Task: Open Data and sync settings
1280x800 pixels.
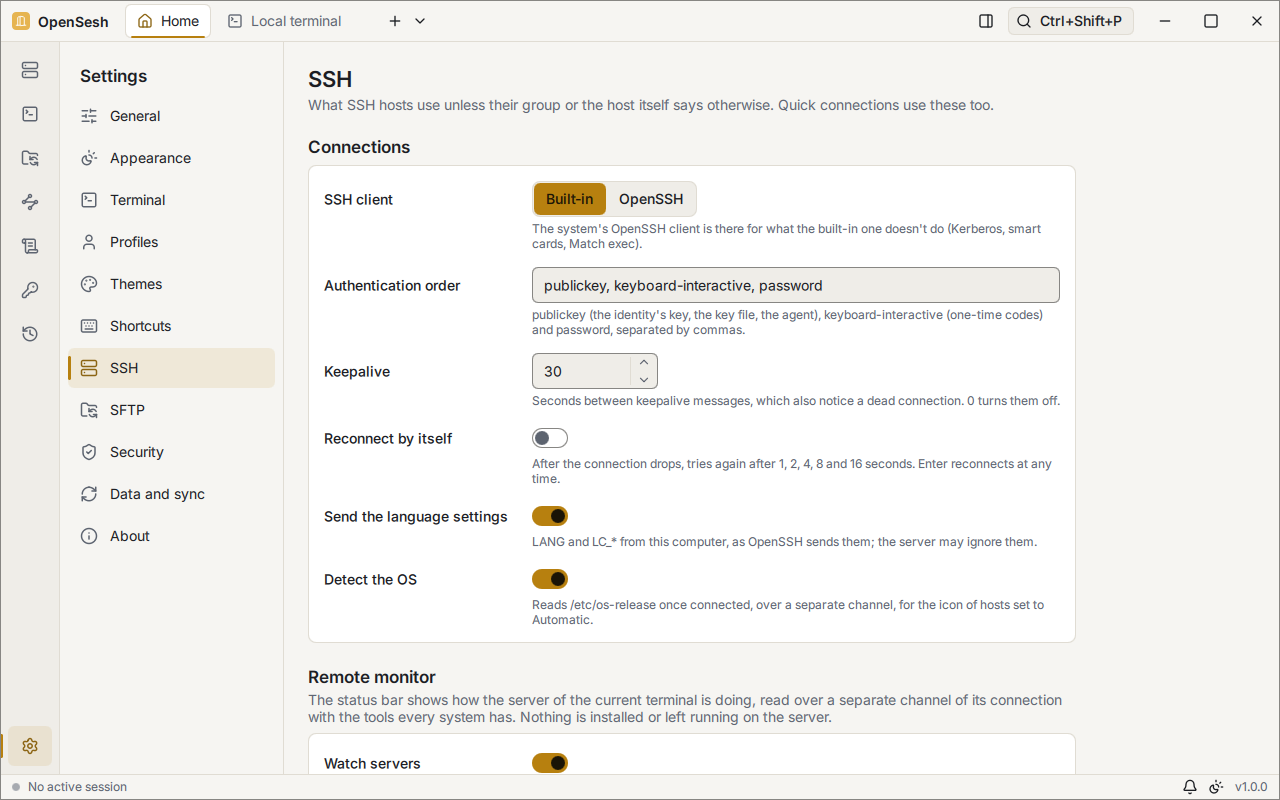Action: pyautogui.click(x=171, y=494)
